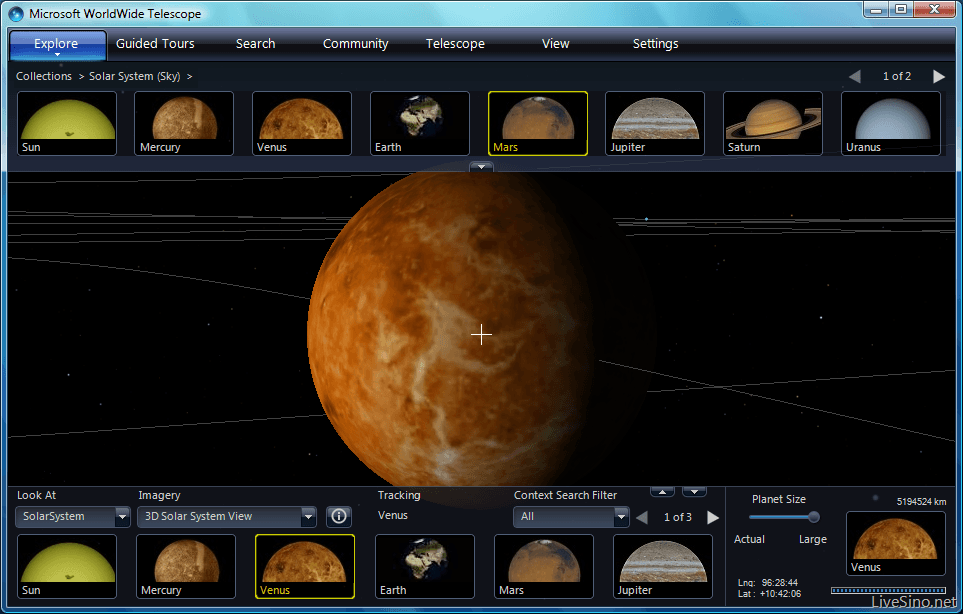Select Earth thumbnail in top collection
The height and width of the screenshot is (614, 963).
tap(419, 123)
